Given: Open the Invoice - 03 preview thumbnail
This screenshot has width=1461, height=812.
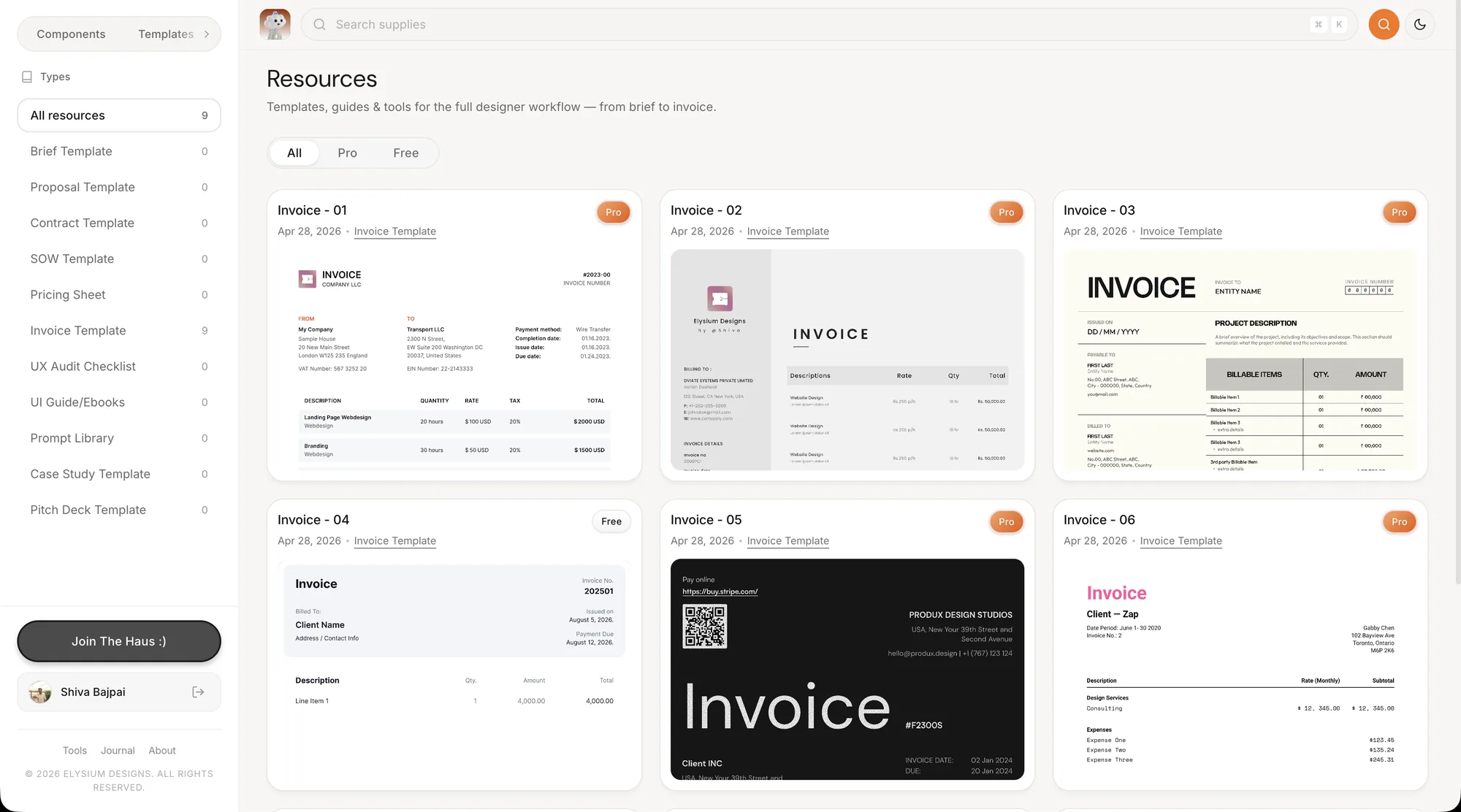Looking at the screenshot, I should [x=1240, y=360].
